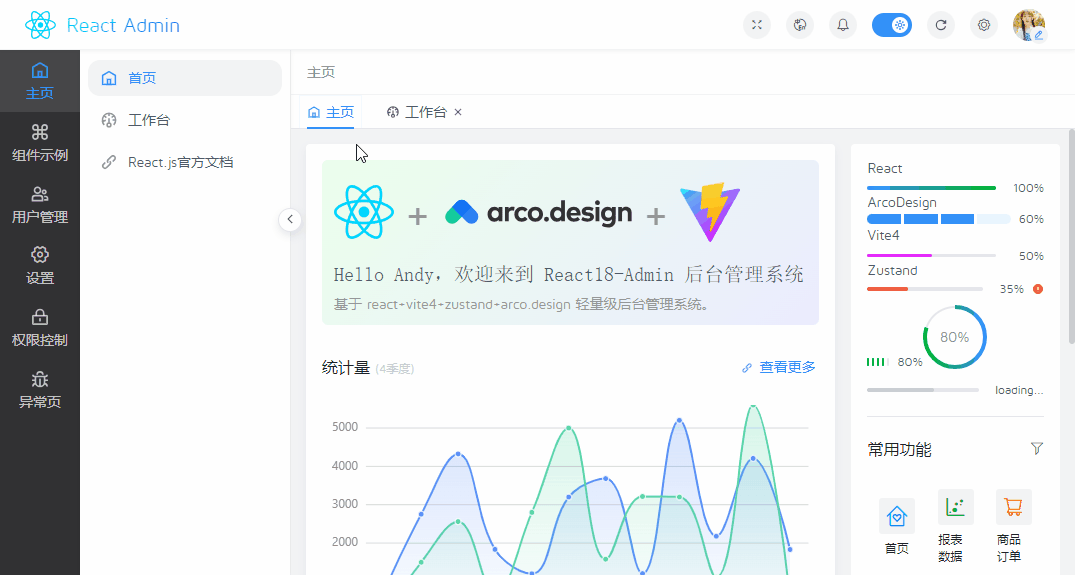This screenshot has width=1075, height=575.
Task: Click 主页 breadcrumb text
Action: coord(321,73)
